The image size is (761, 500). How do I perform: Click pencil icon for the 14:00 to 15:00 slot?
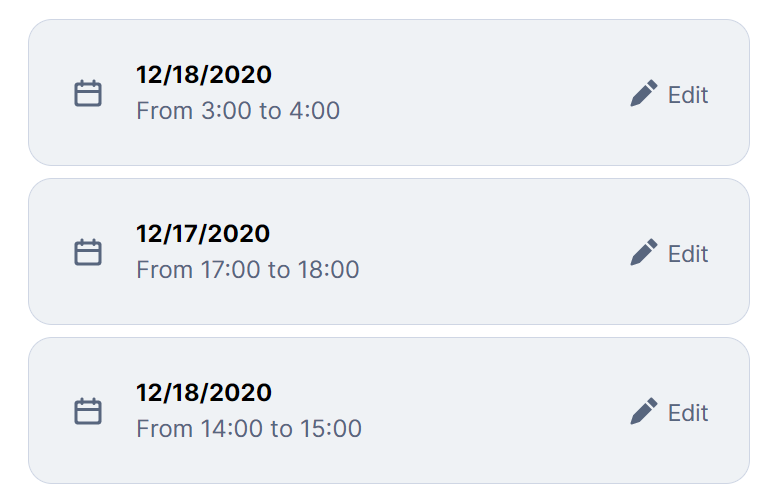[644, 411]
